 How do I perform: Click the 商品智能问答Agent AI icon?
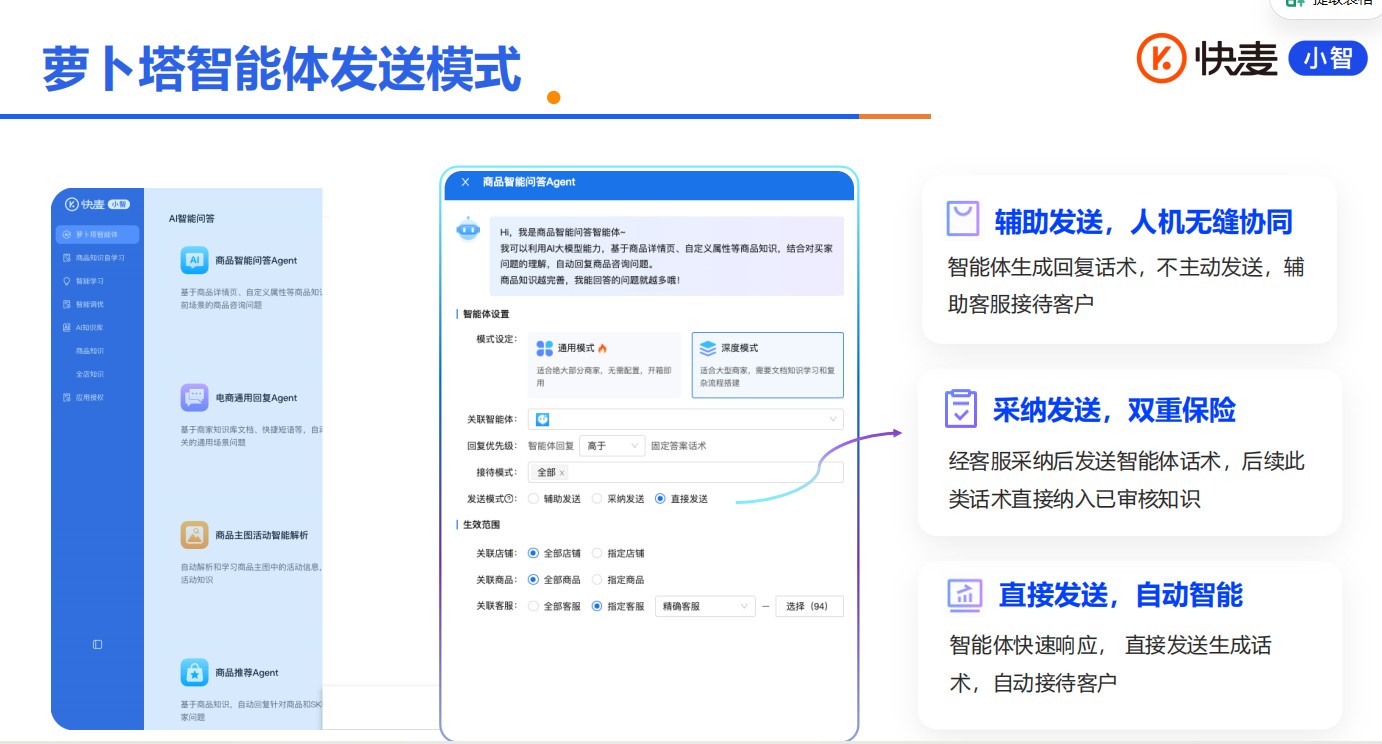[194, 260]
